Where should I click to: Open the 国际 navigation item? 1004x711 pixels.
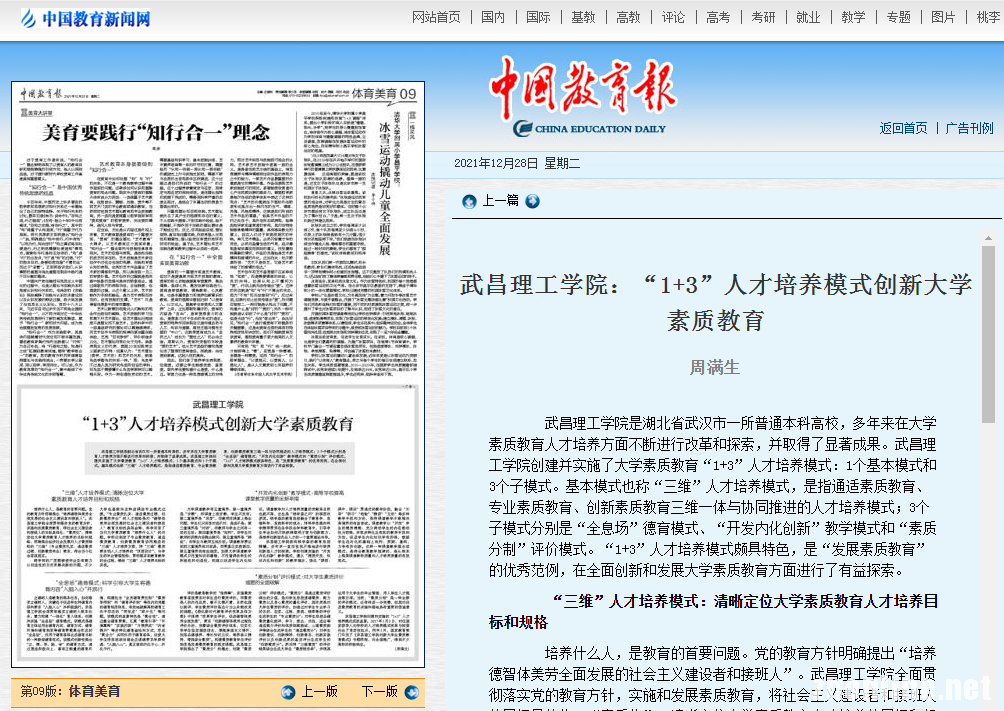coord(538,17)
